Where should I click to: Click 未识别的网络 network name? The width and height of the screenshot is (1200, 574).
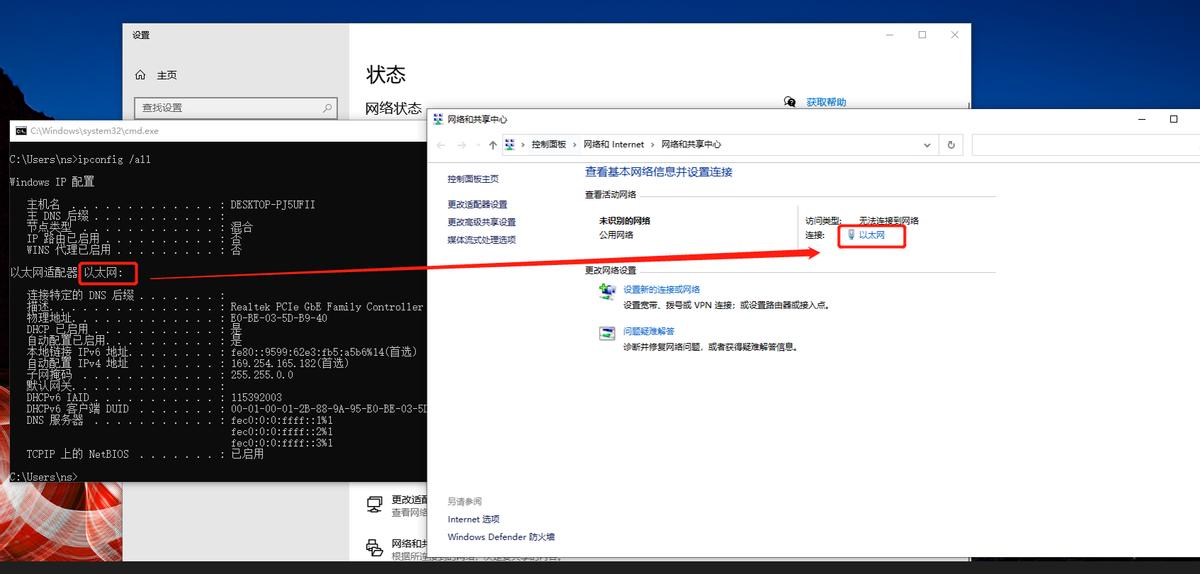(x=624, y=220)
